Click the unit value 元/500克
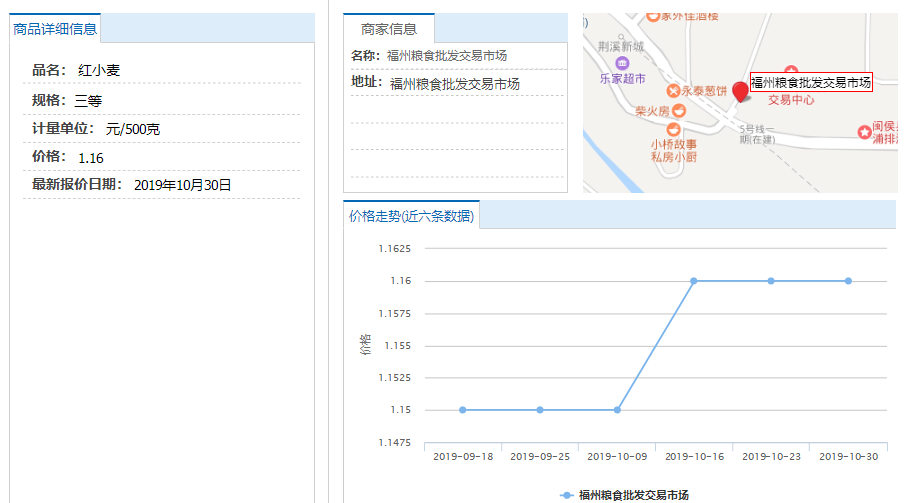Image resolution: width=909 pixels, height=503 pixels. pyautogui.click(x=133, y=129)
